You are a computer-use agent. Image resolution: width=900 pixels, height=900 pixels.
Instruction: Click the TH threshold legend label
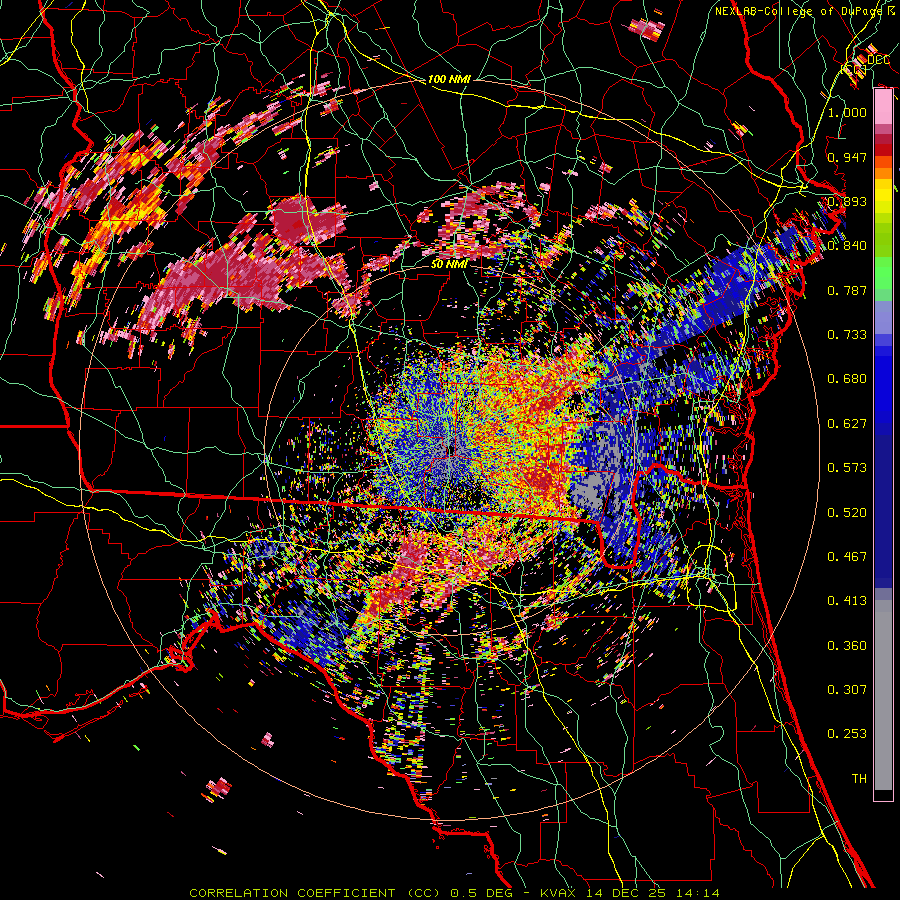(859, 779)
